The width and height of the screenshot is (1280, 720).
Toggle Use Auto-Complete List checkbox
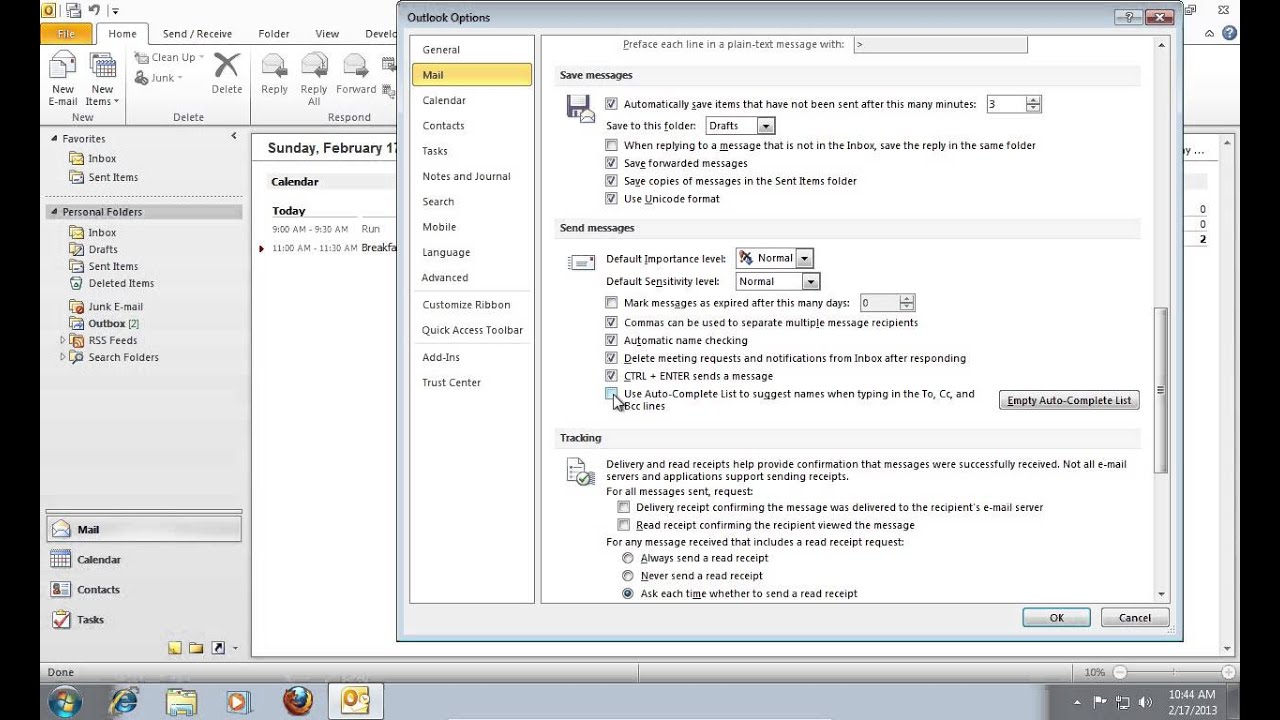tap(611, 394)
